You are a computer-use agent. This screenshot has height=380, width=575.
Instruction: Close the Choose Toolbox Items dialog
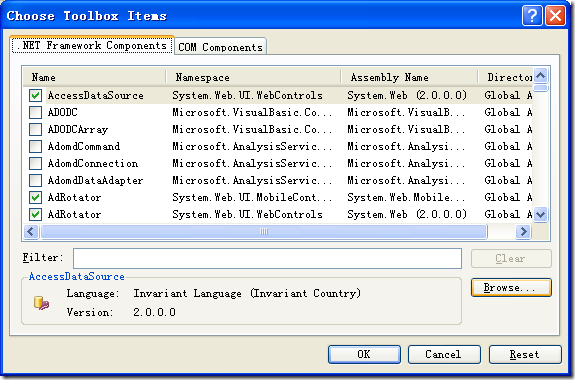[556, 16]
